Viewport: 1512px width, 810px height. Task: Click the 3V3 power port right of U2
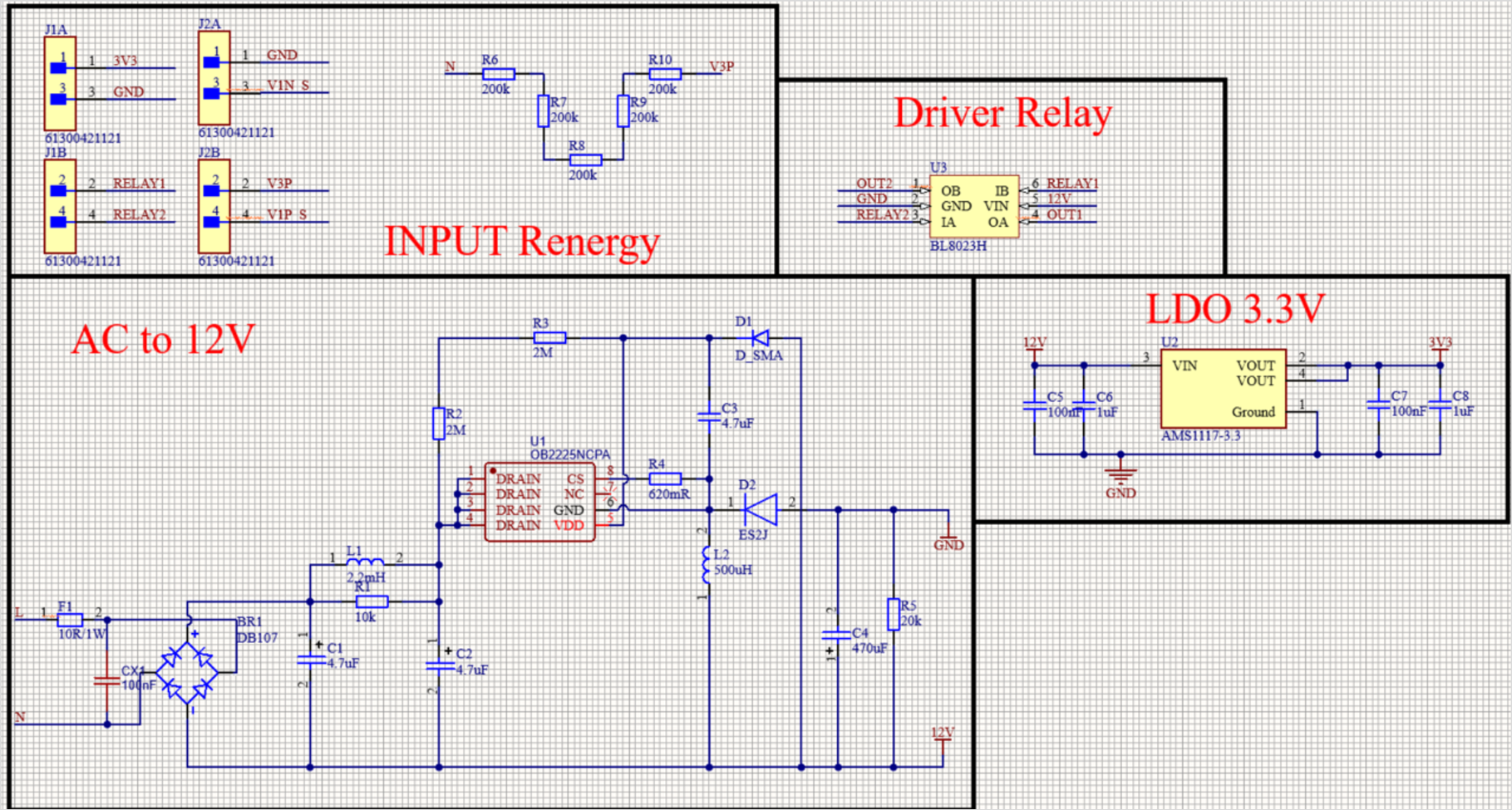tap(1440, 347)
